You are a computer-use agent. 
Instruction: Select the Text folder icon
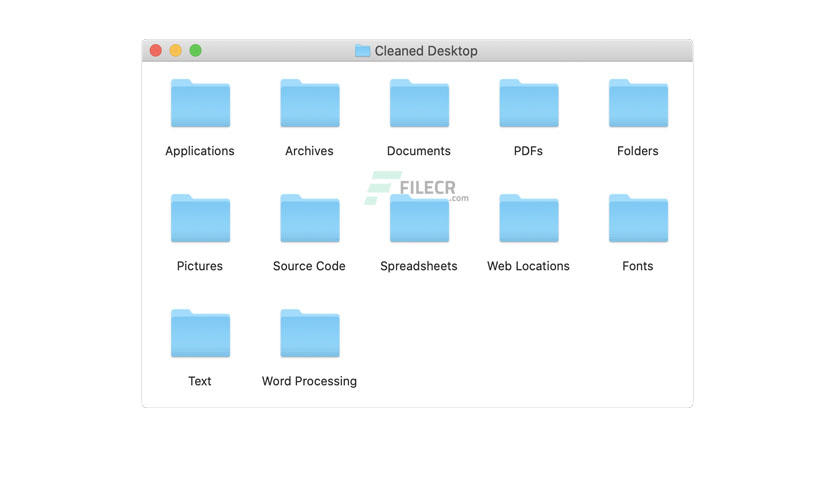coord(200,334)
